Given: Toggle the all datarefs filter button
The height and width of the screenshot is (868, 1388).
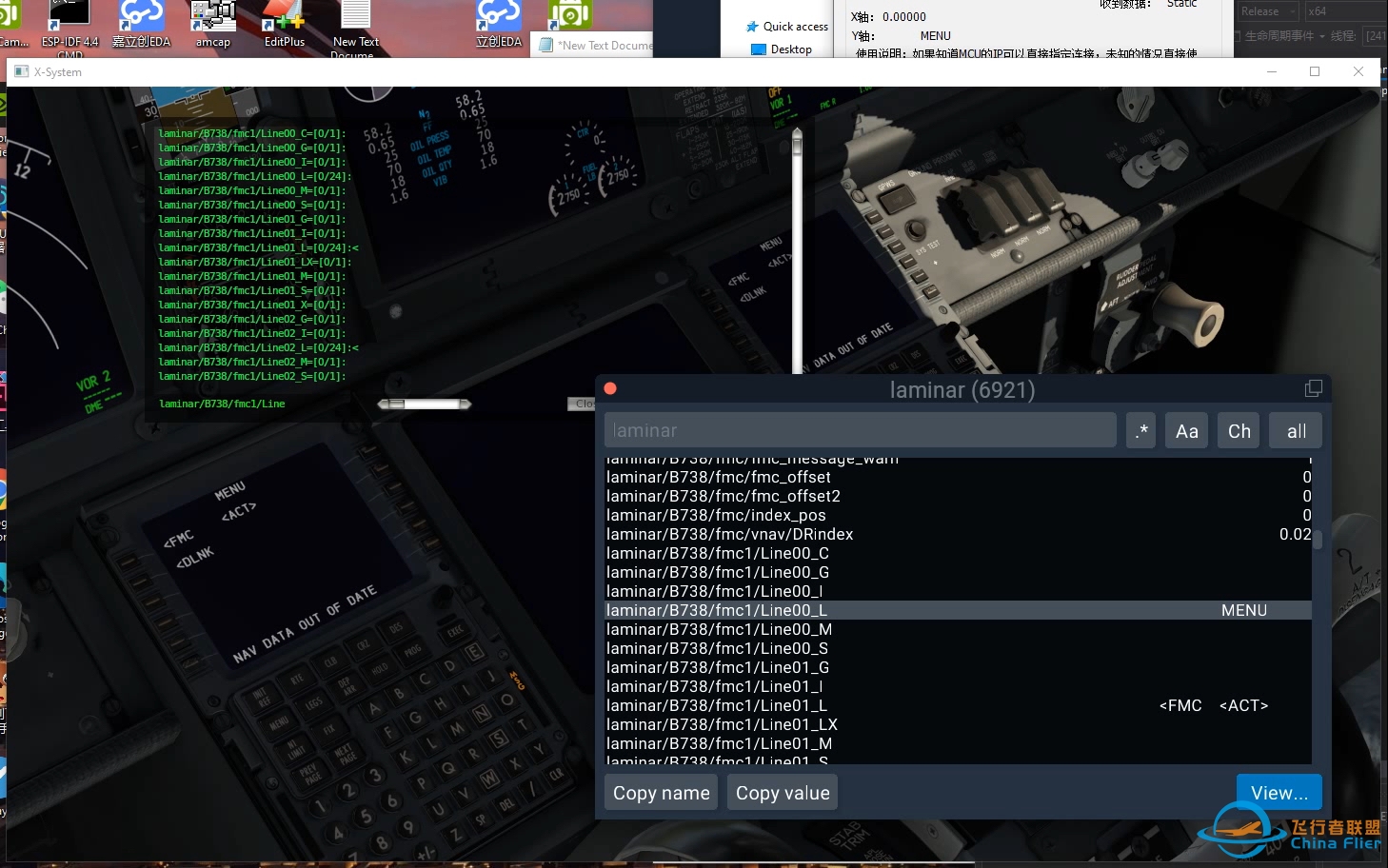Looking at the screenshot, I should click(1297, 430).
